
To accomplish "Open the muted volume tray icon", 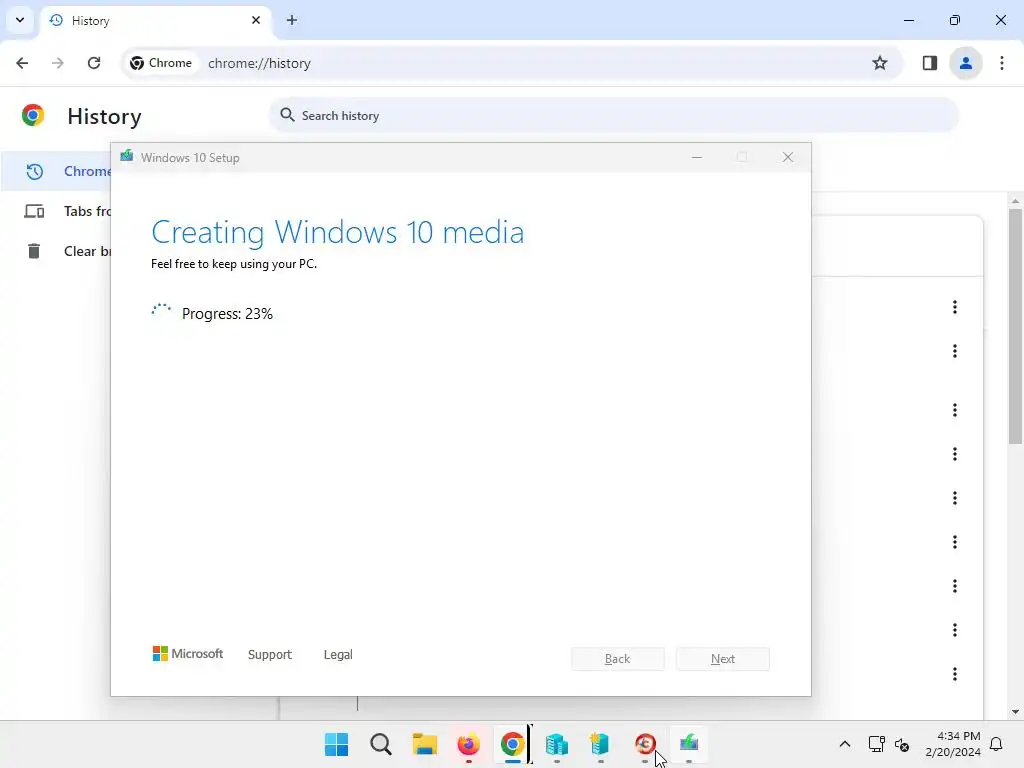I will click(x=902, y=744).
